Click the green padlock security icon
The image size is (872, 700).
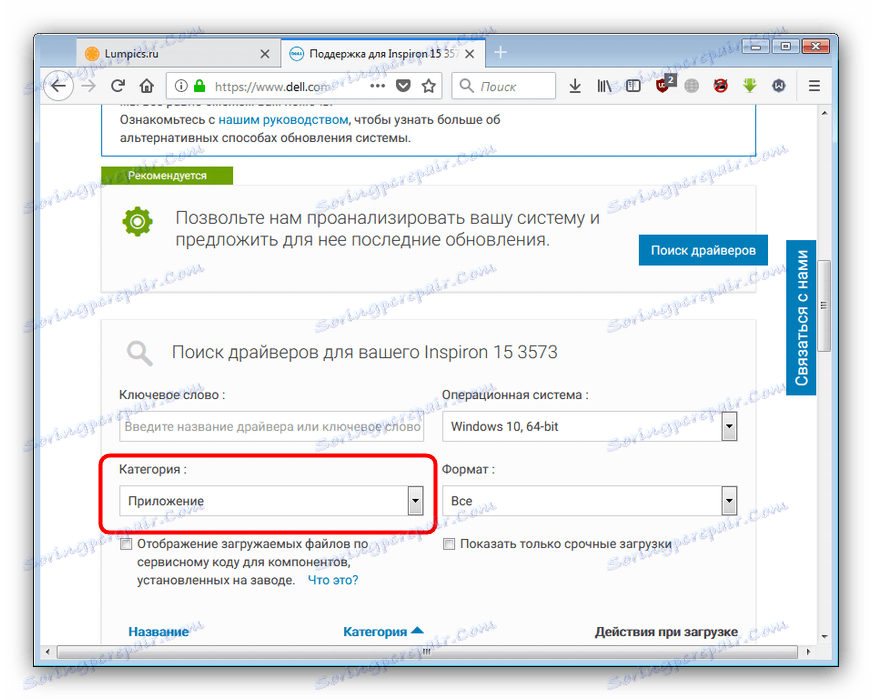pyautogui.click(x=199, y=86)
